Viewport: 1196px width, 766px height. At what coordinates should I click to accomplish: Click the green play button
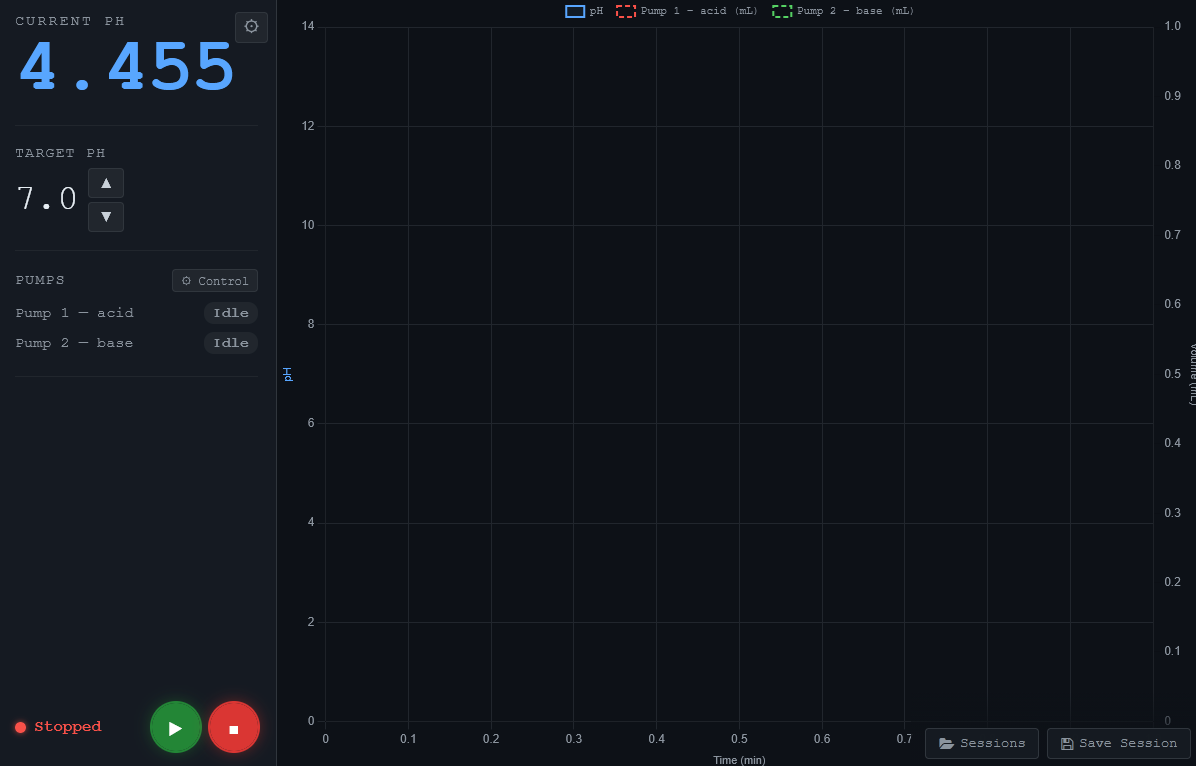[175, 727]
